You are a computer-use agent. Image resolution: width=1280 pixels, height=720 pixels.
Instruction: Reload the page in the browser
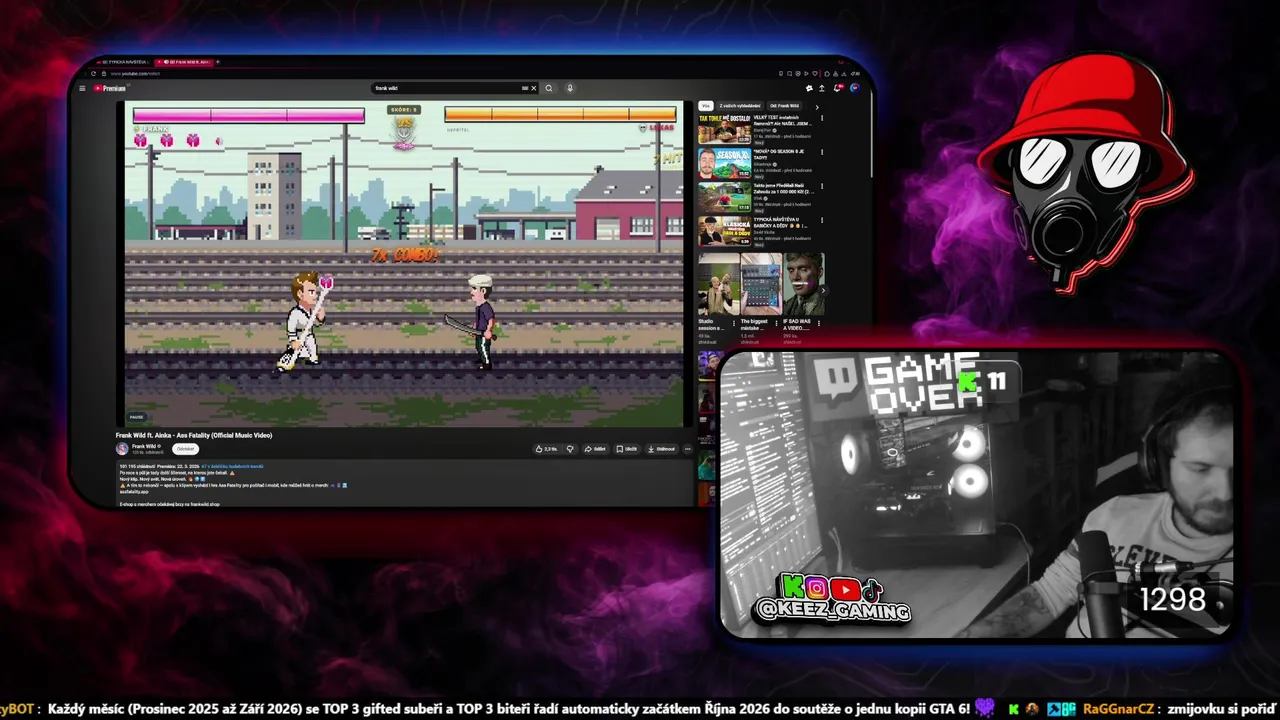(x=93, y=73)
